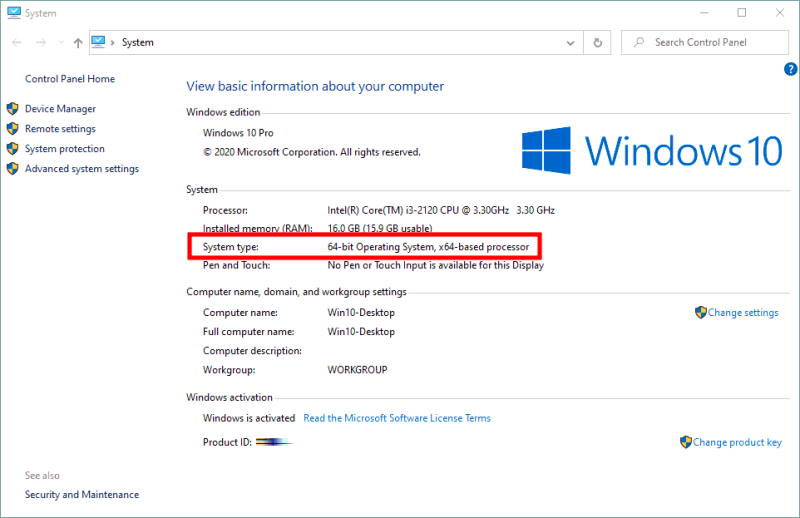Screen dimensions: 800x518
Task: Go back using the back arrow
Action: (x=17, y=42)
